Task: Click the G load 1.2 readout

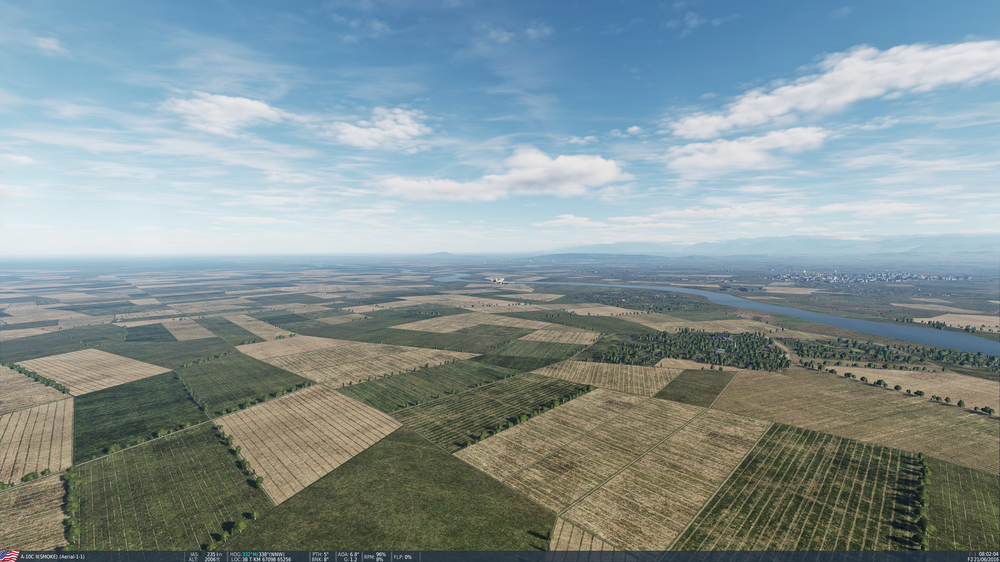Action: click(x=351, y=559)
